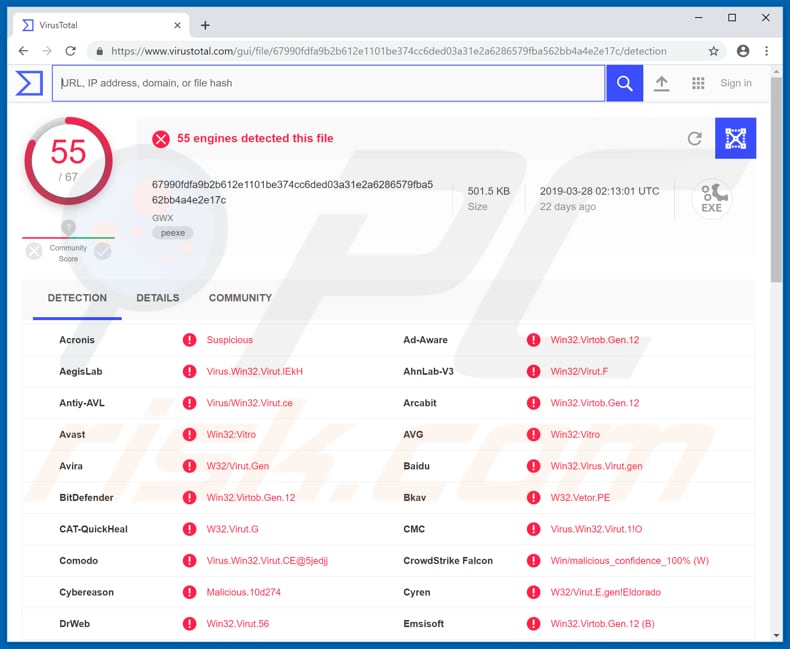Screen dimensions: 790x649
Task: Switch to the DETECTION tab
Action: pyautogui.click(x=77, y=298)
